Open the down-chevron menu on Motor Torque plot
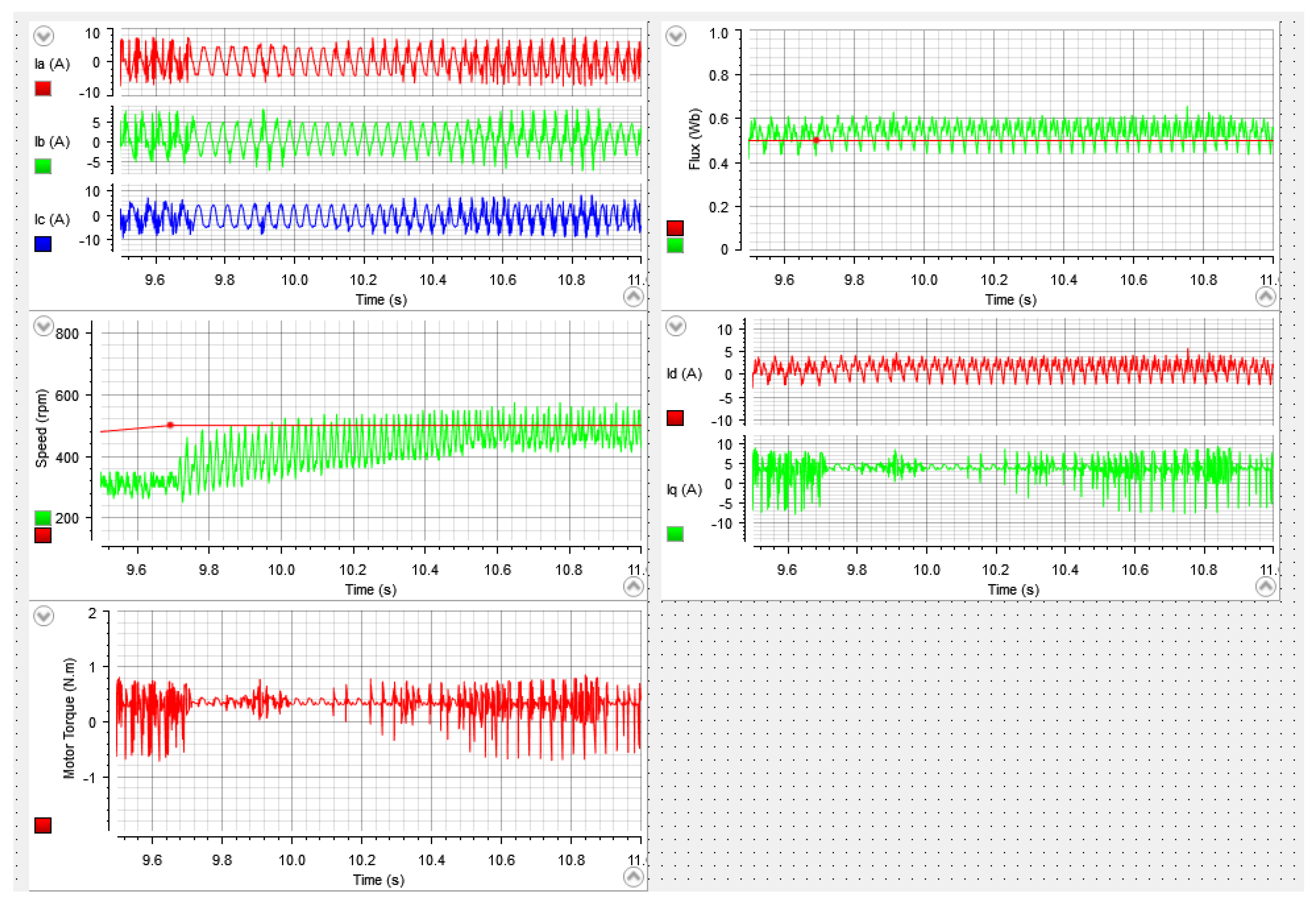Image resolution: width=1316 pixels, height=906 pixels. point(44,616)
